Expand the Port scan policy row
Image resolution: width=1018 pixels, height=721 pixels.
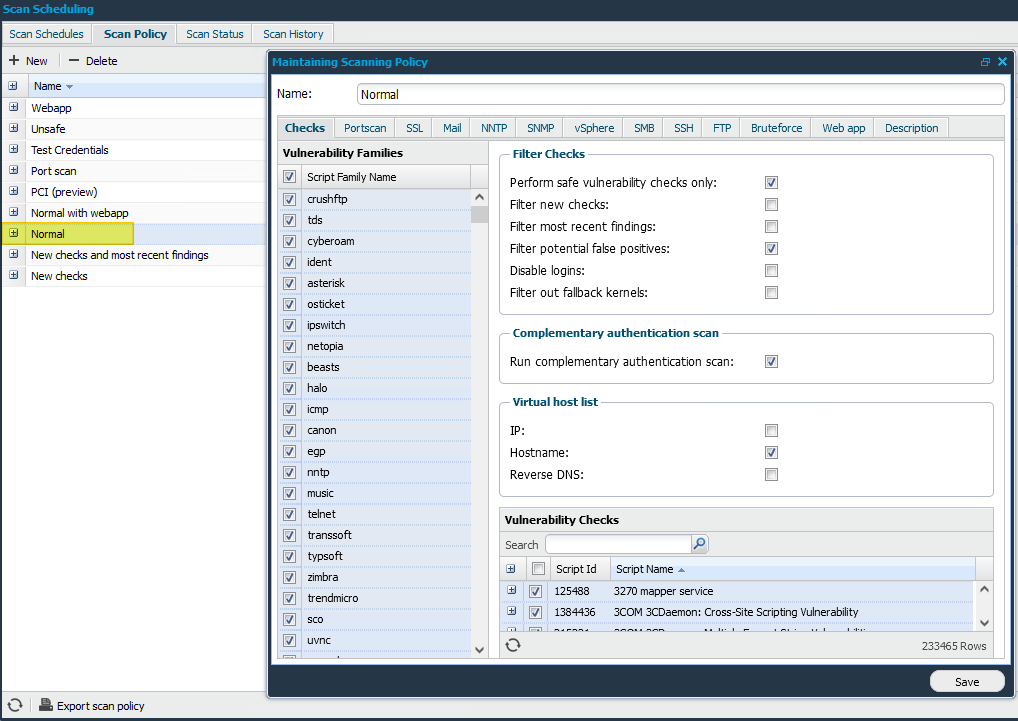click(x=13, y=171)
